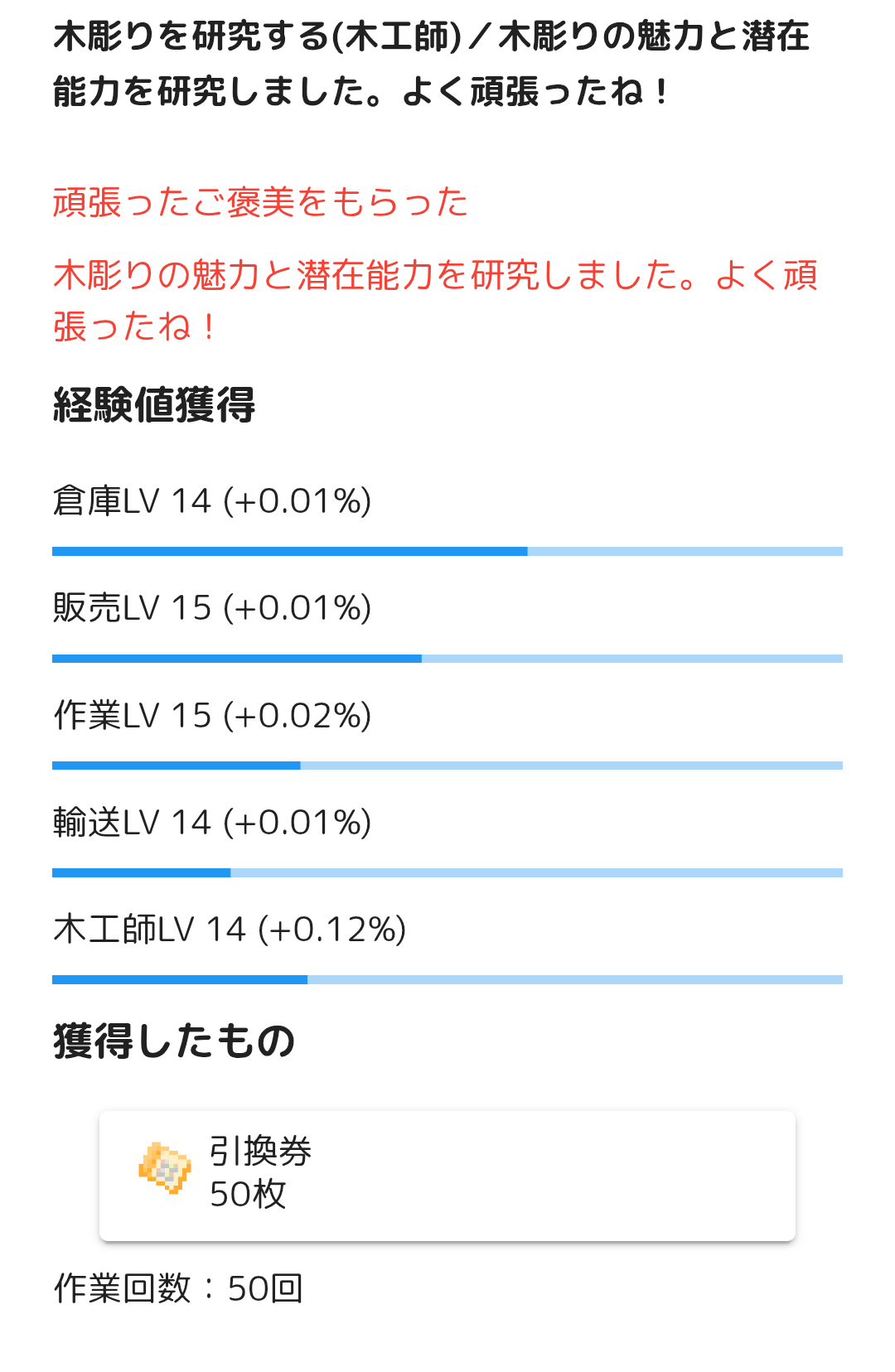
Task: Tap the 倉庫LV 14 (+0.01%) label
Action: point(212,501)
